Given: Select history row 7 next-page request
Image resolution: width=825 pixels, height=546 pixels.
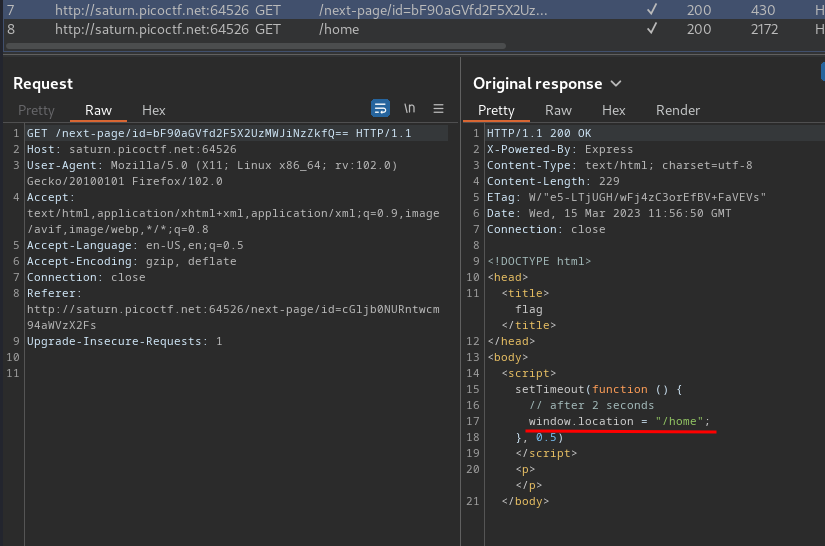Looking at the screenshot, I should [412, 10].
